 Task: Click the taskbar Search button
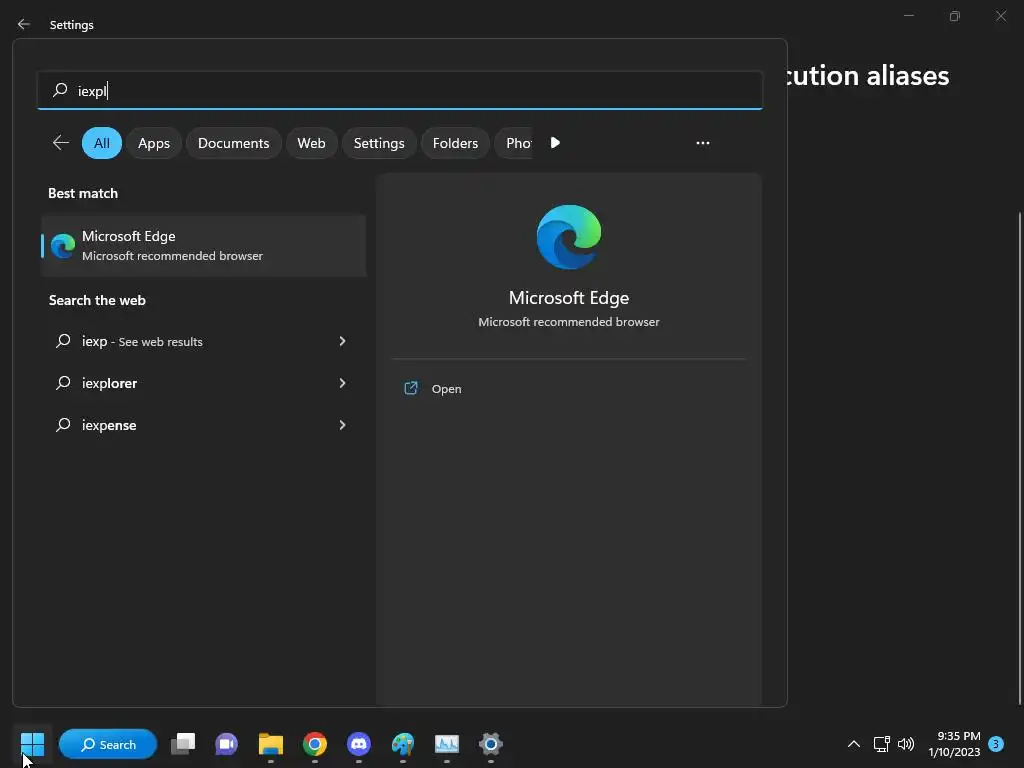tap(108, 744)
